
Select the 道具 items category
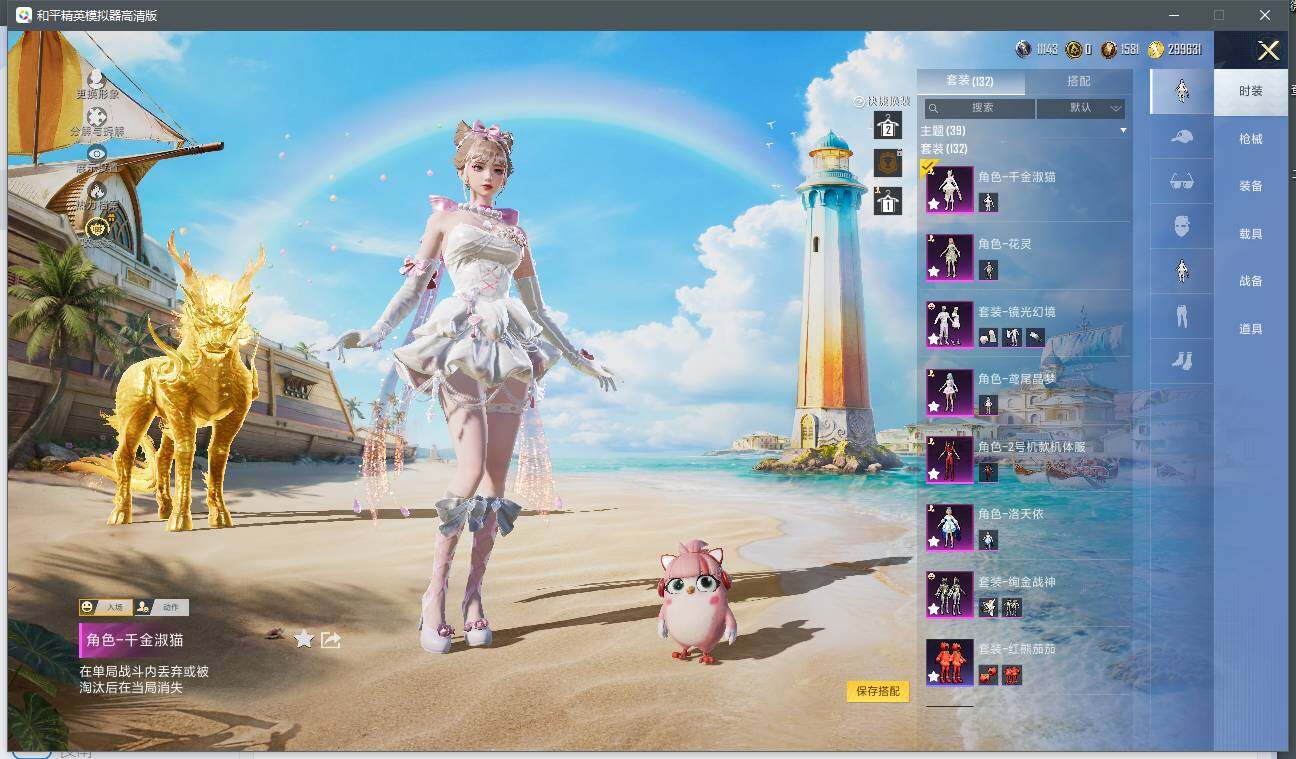(1251, 329)
